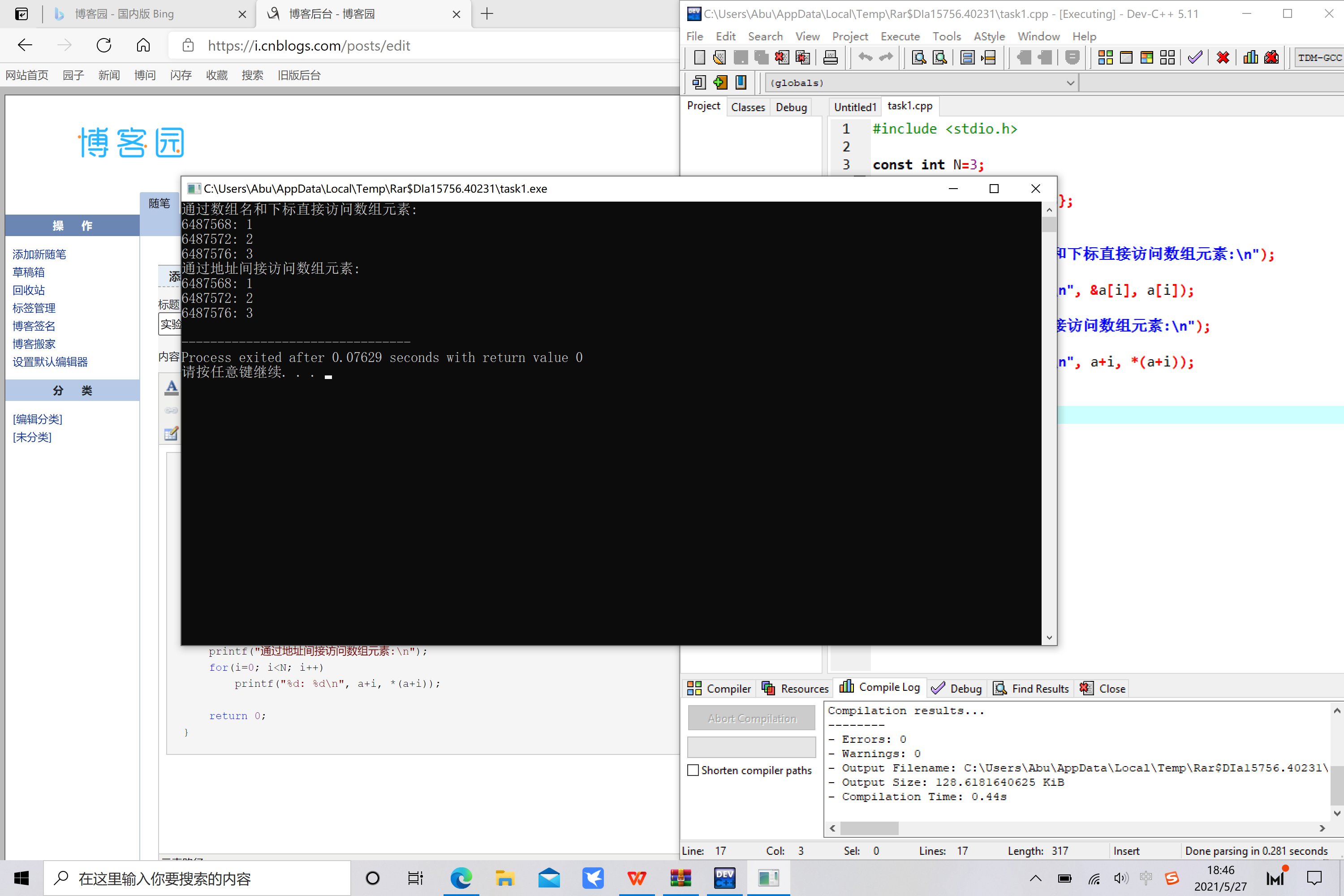The height and width of the screenshot is (896, 1344).
Task: Switch to the Untitled1 editor tab
Action: click(x=854, y=107)
